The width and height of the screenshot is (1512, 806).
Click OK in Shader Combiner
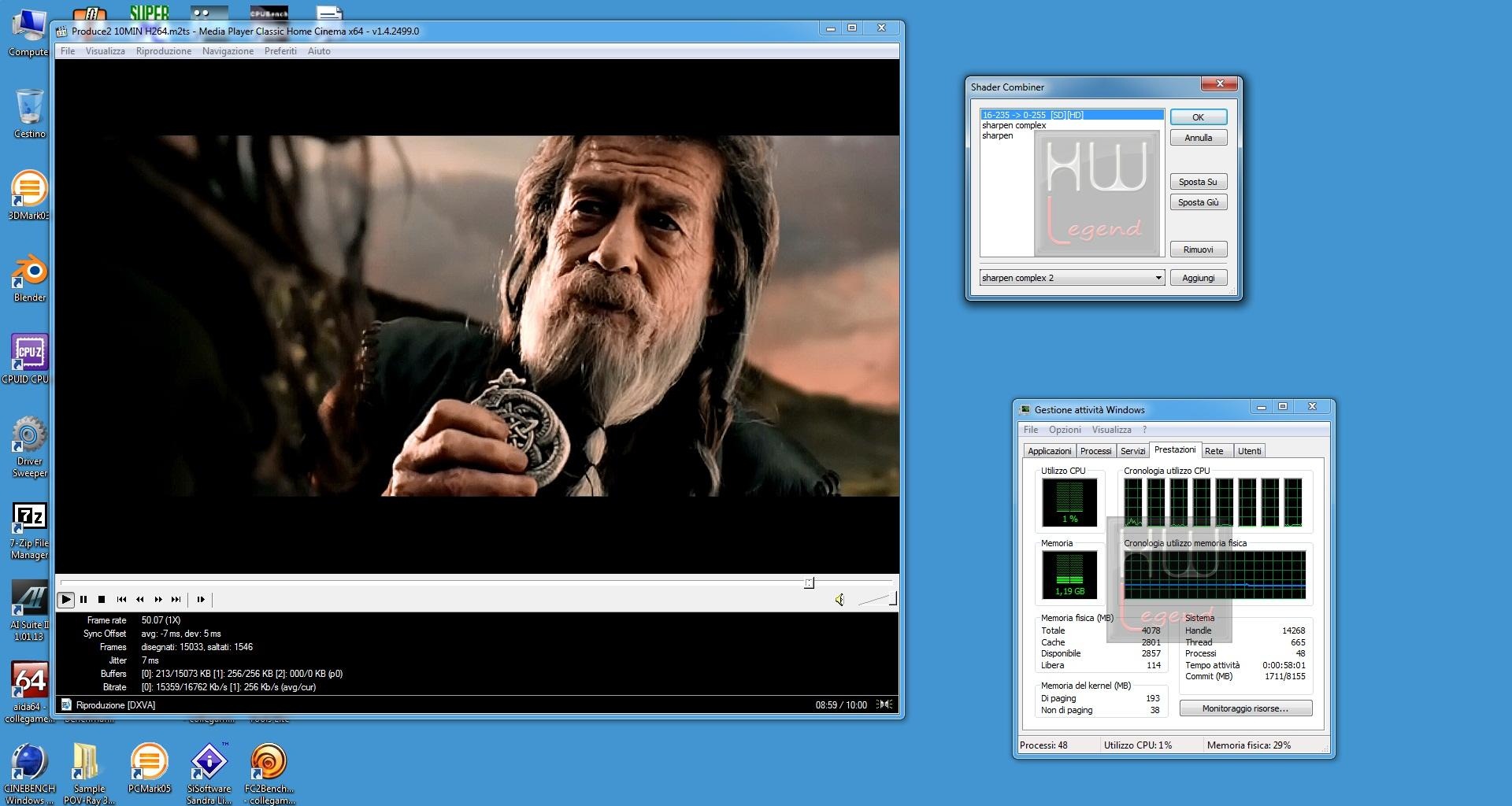1198,117
